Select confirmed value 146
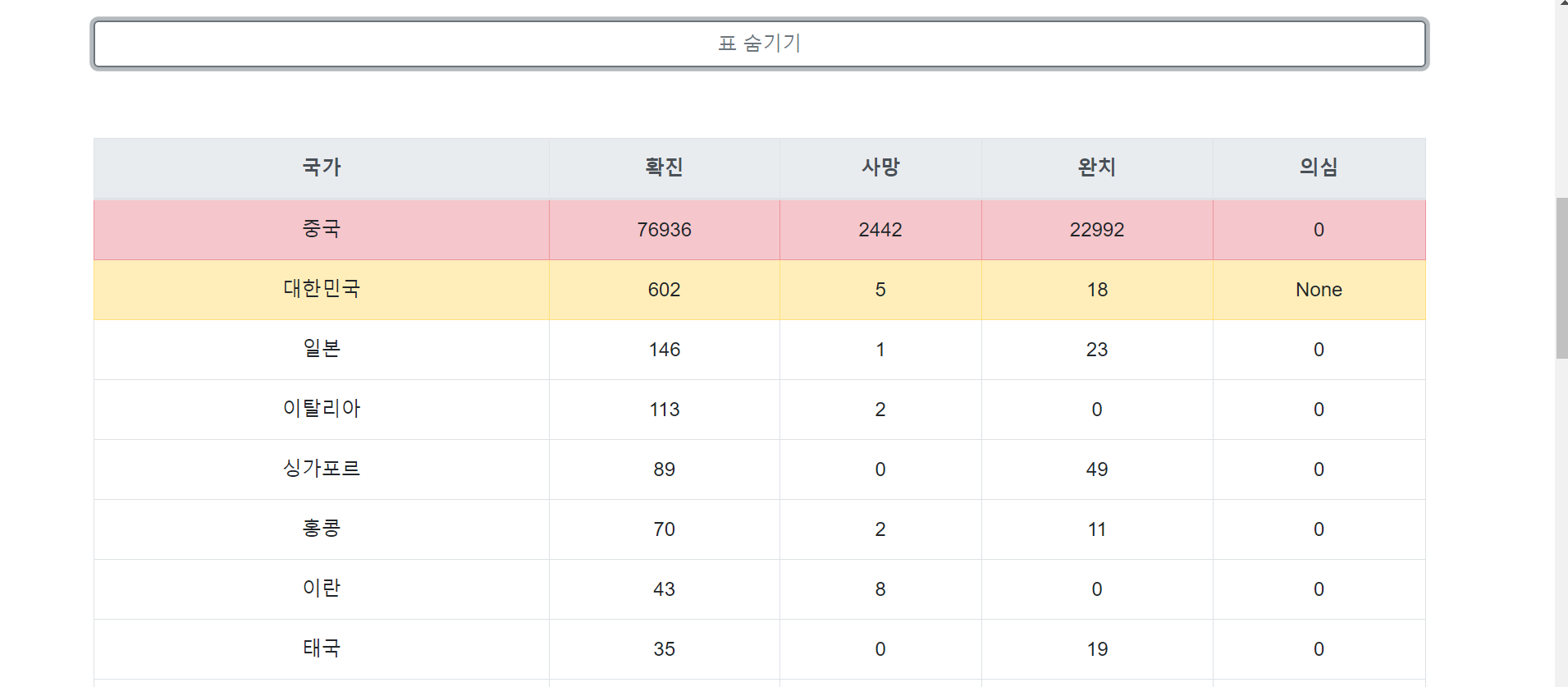The width and height of the screenshot is (1568, 687). [665, 350]
